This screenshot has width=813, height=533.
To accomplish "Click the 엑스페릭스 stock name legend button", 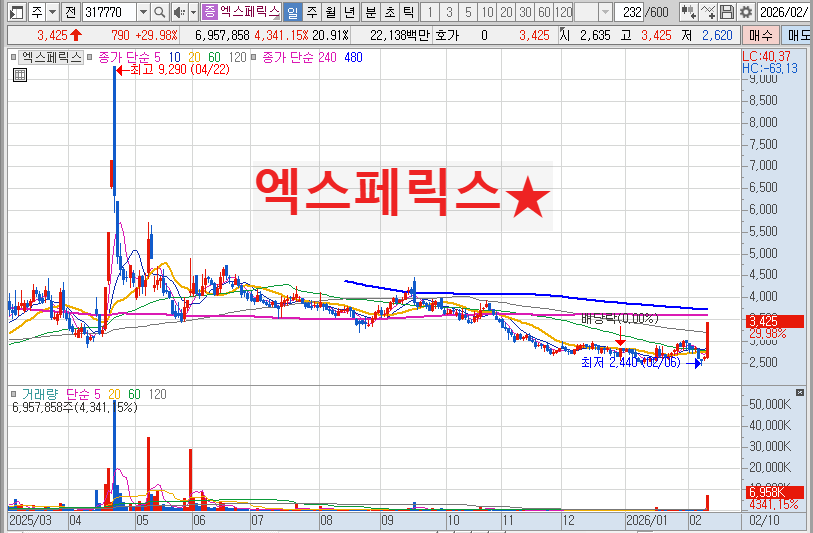I will [51, 57].
